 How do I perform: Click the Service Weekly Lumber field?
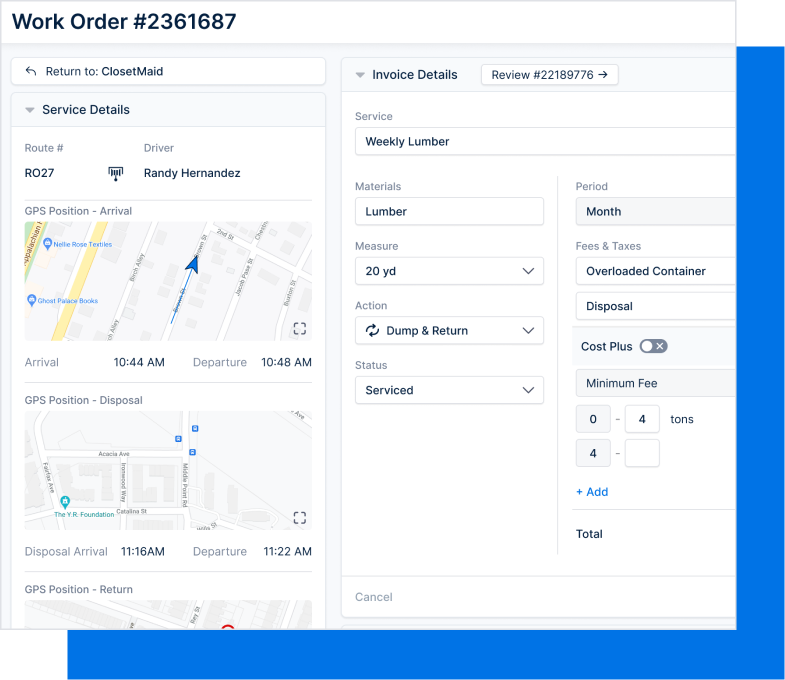click(x=545, y=141)
